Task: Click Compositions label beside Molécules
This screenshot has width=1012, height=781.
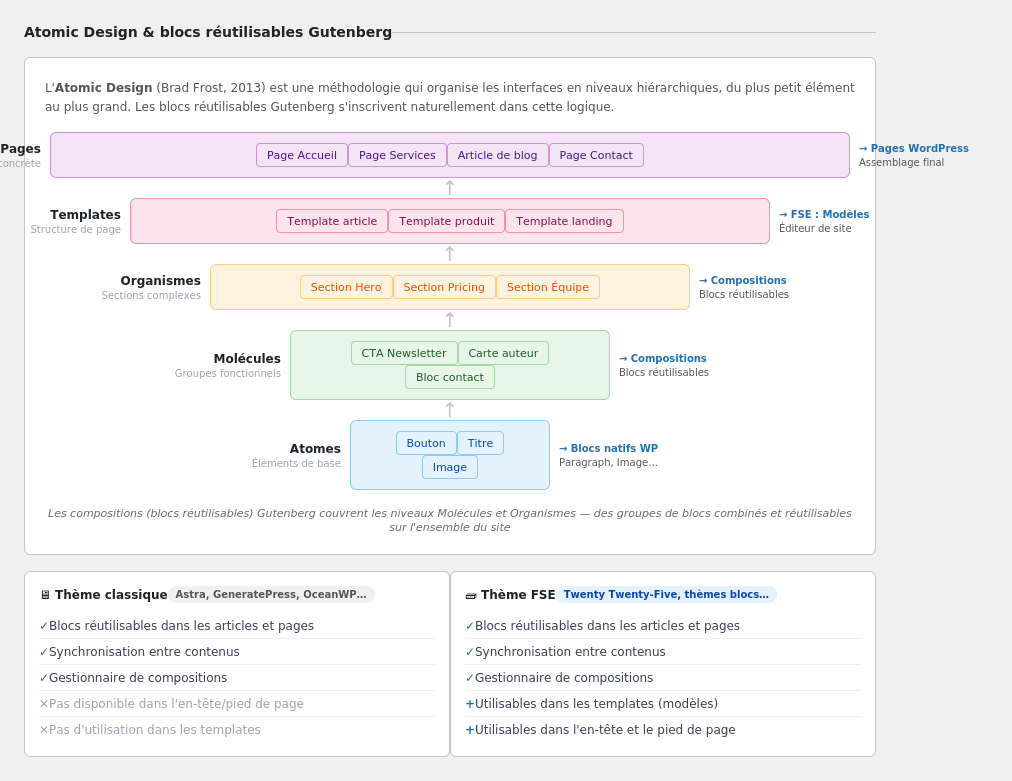Action: pos(662,358)
